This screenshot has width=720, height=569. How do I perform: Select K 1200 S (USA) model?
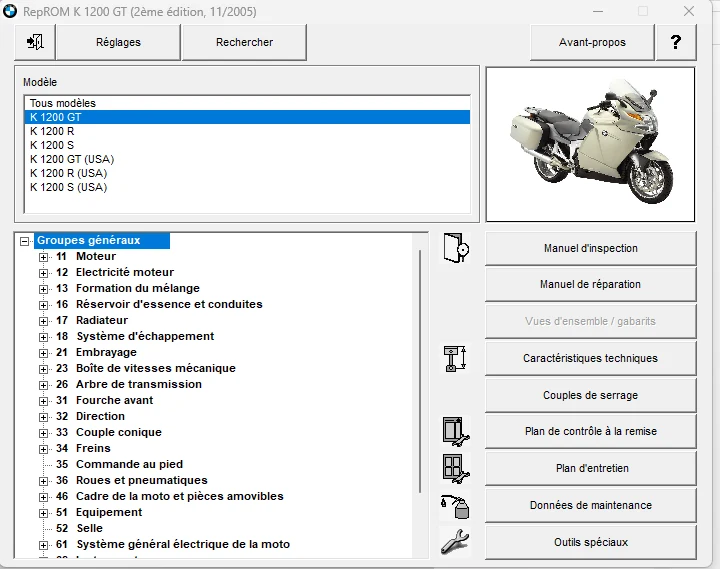[x=69, y=187]
